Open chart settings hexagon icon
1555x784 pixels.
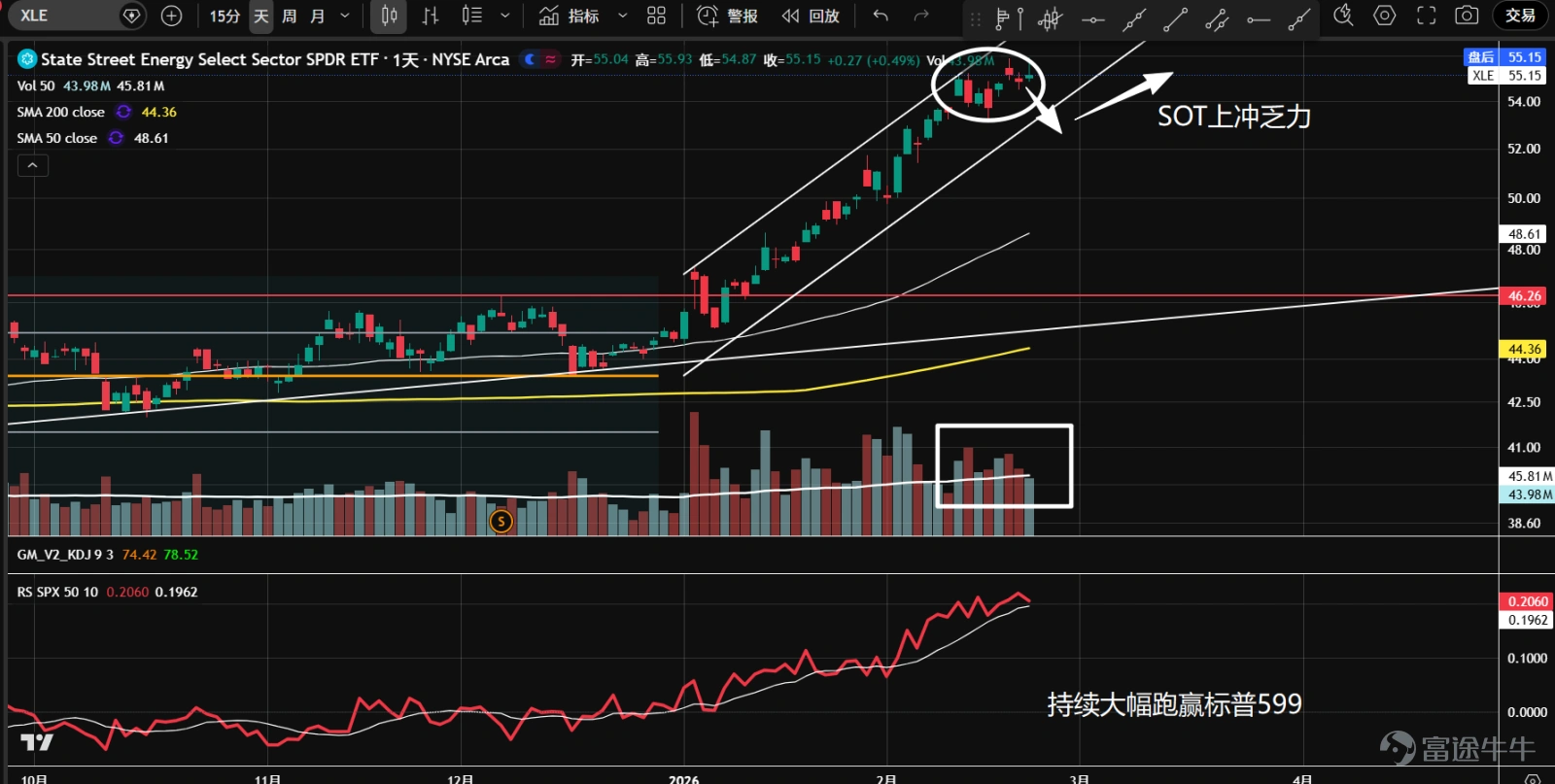[x=1385, y=16]
